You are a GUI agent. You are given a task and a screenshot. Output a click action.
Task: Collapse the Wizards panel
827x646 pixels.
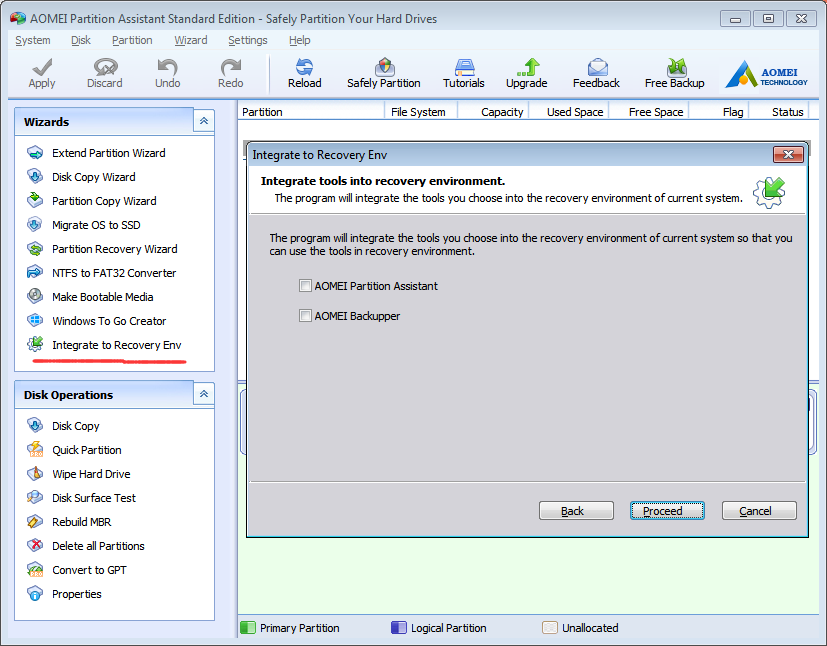204,121
